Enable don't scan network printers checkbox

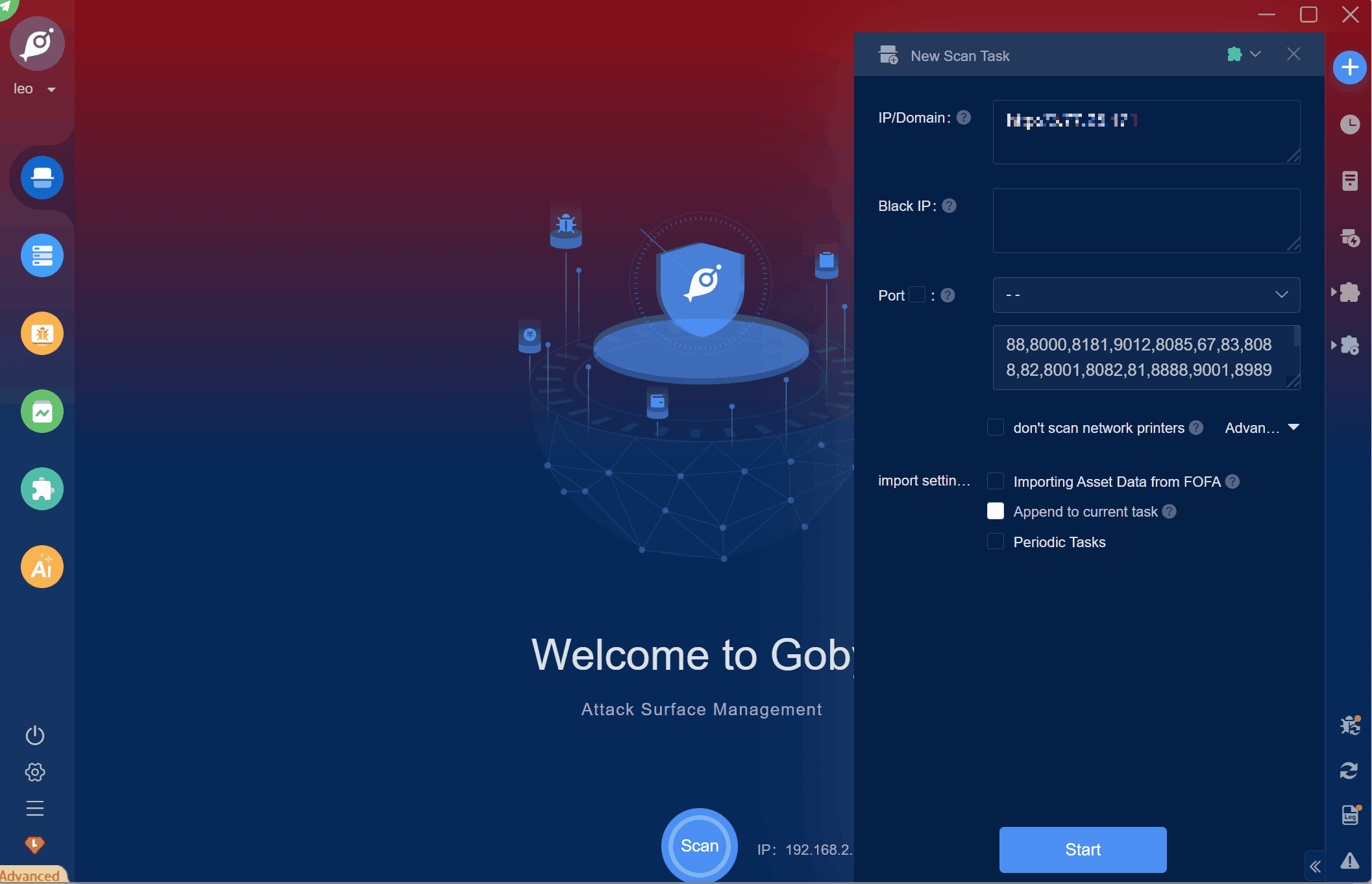point(995,428)
